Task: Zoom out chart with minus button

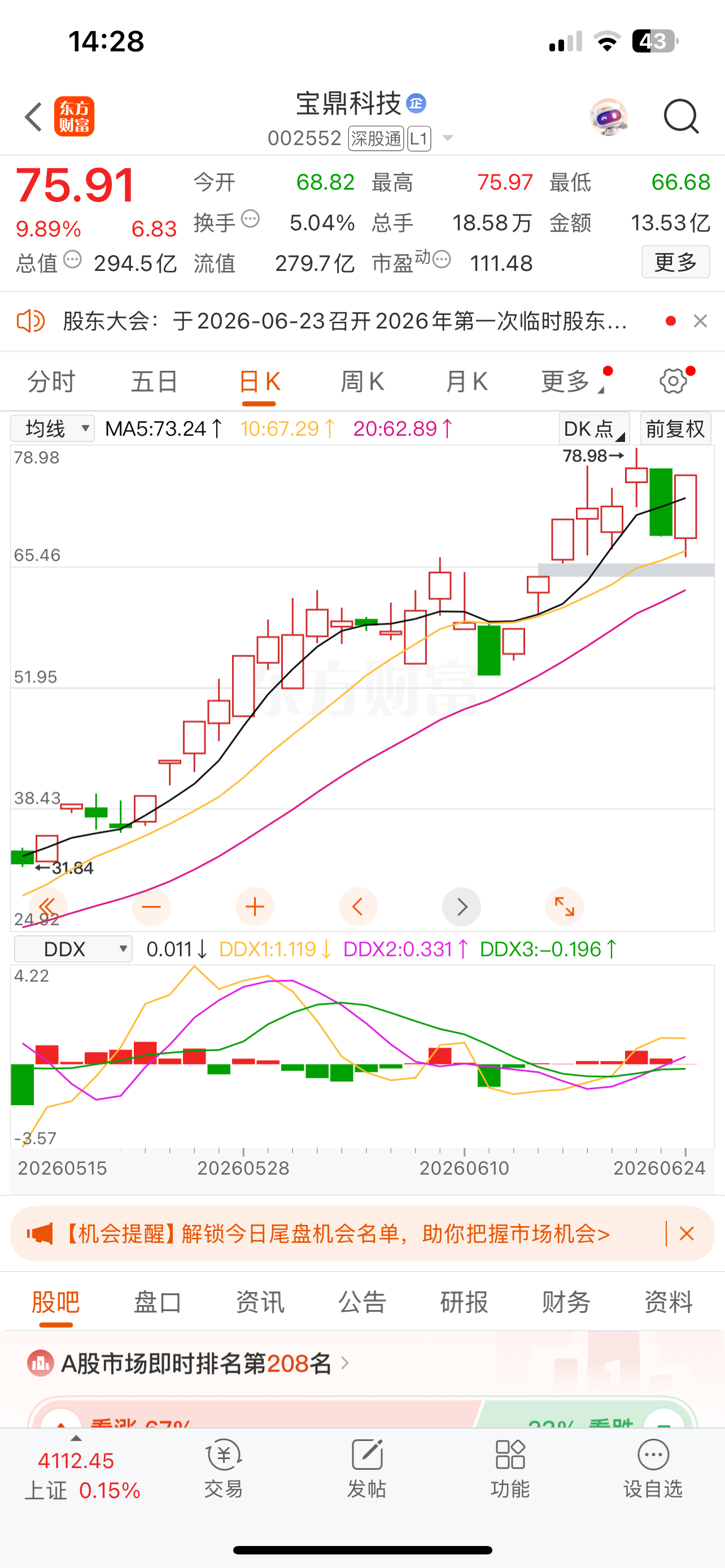Action: [x=151, y=907]
